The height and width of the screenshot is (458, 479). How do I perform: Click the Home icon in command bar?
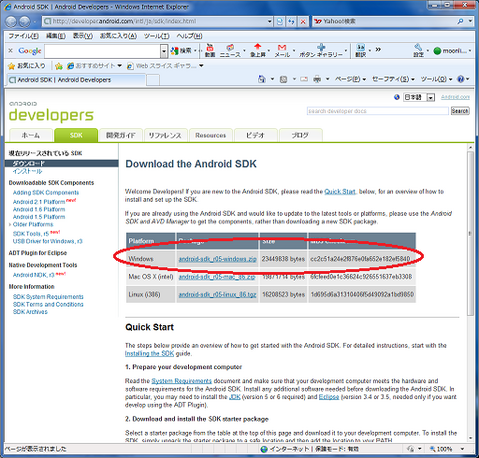[262, 79]
